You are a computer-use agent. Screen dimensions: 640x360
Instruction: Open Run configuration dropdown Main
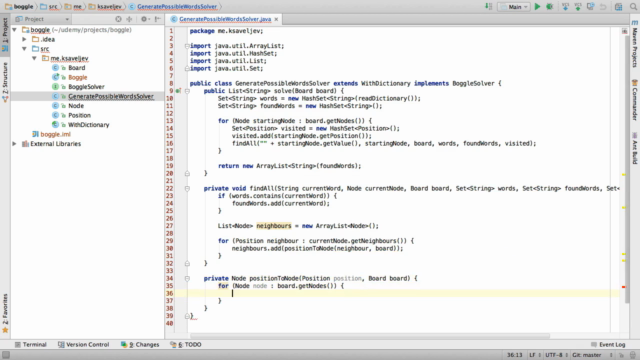point(513,7)
